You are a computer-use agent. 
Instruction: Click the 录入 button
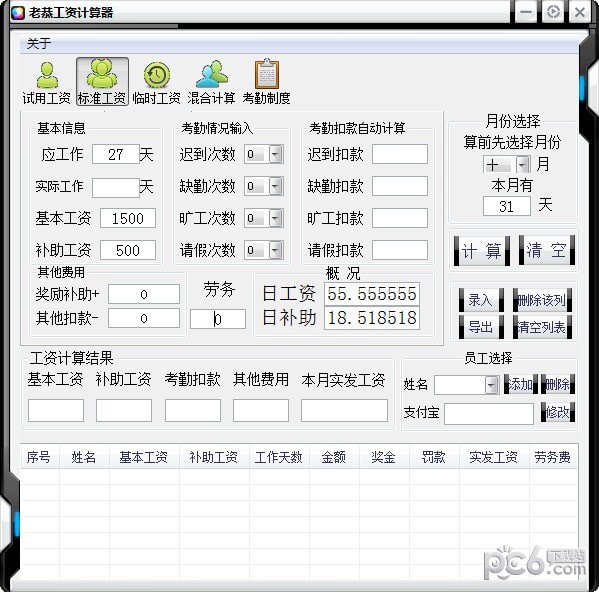481,300
